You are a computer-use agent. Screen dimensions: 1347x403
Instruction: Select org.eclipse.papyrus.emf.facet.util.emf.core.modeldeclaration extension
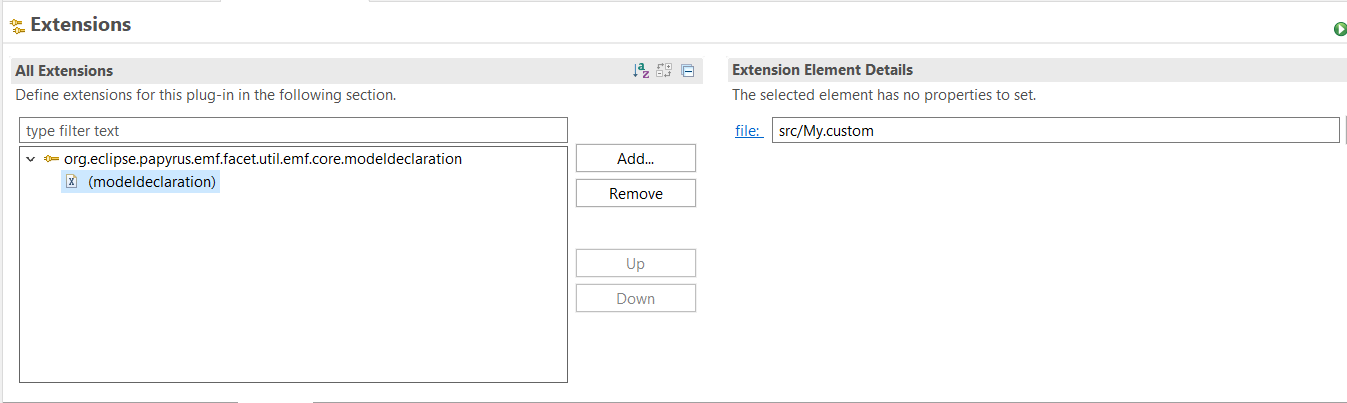[x=263, y=159]
